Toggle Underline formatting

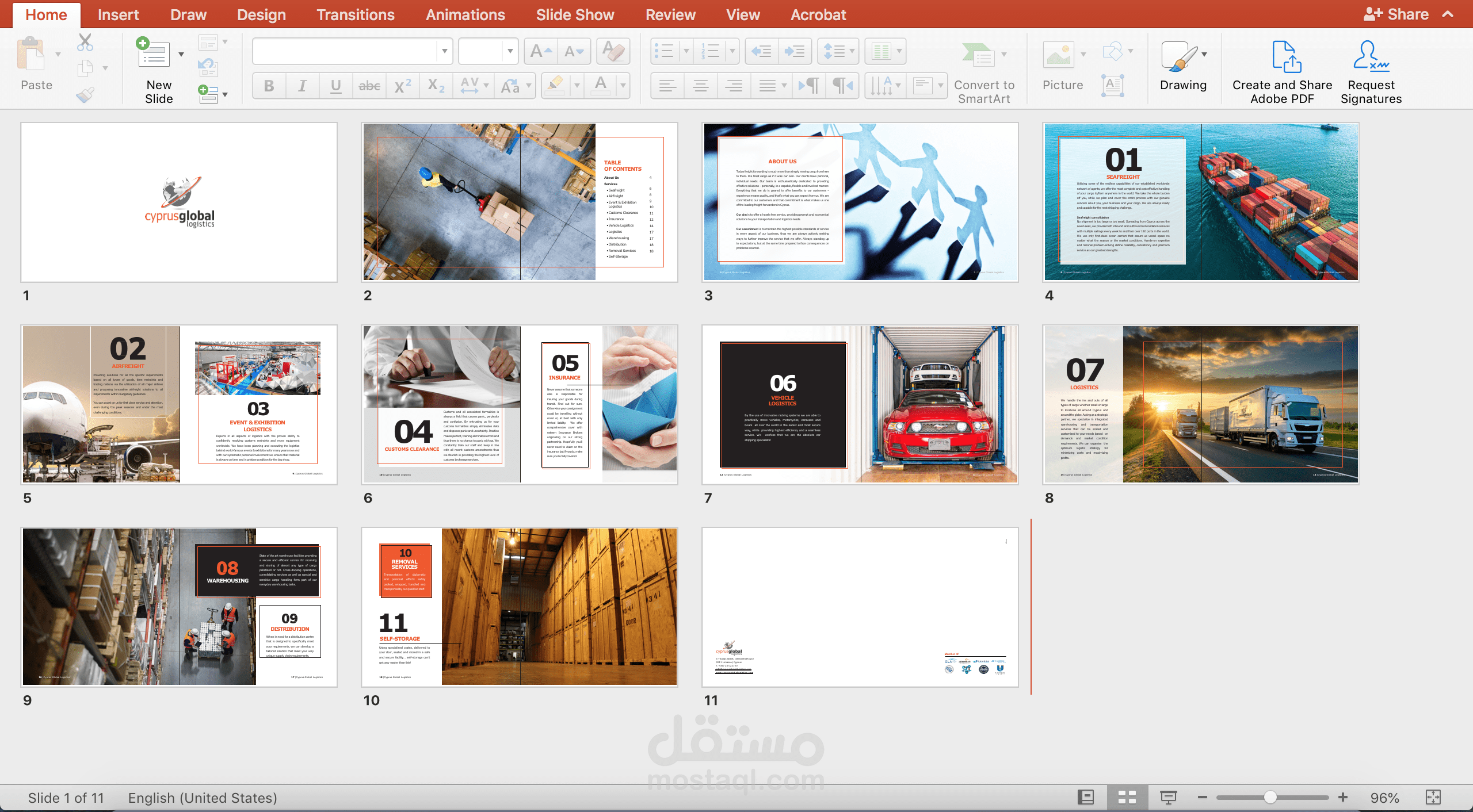(335, 86)
